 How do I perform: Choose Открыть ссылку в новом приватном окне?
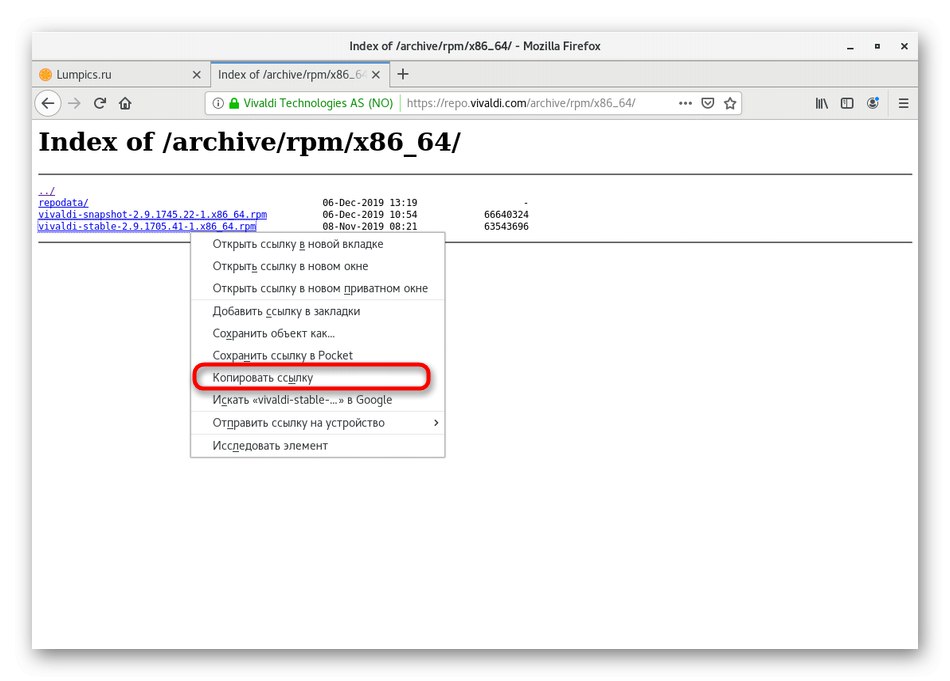click(x=317, y=288)
